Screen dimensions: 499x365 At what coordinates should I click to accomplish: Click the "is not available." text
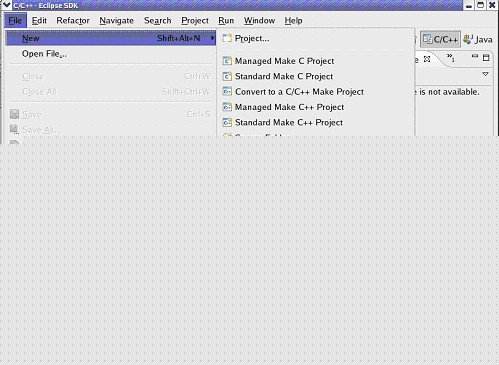coord(449,92)
